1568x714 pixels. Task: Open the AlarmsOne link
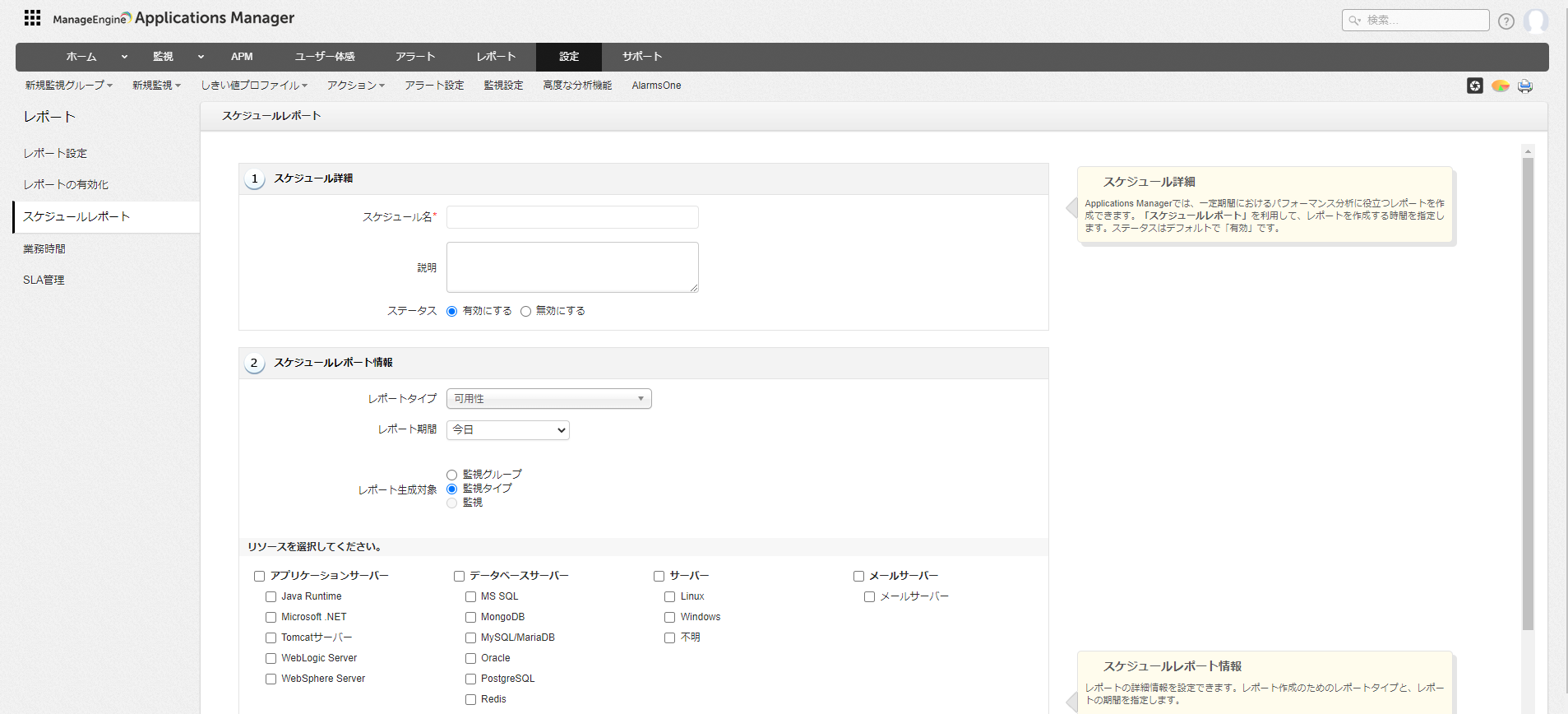coord(656,86)
